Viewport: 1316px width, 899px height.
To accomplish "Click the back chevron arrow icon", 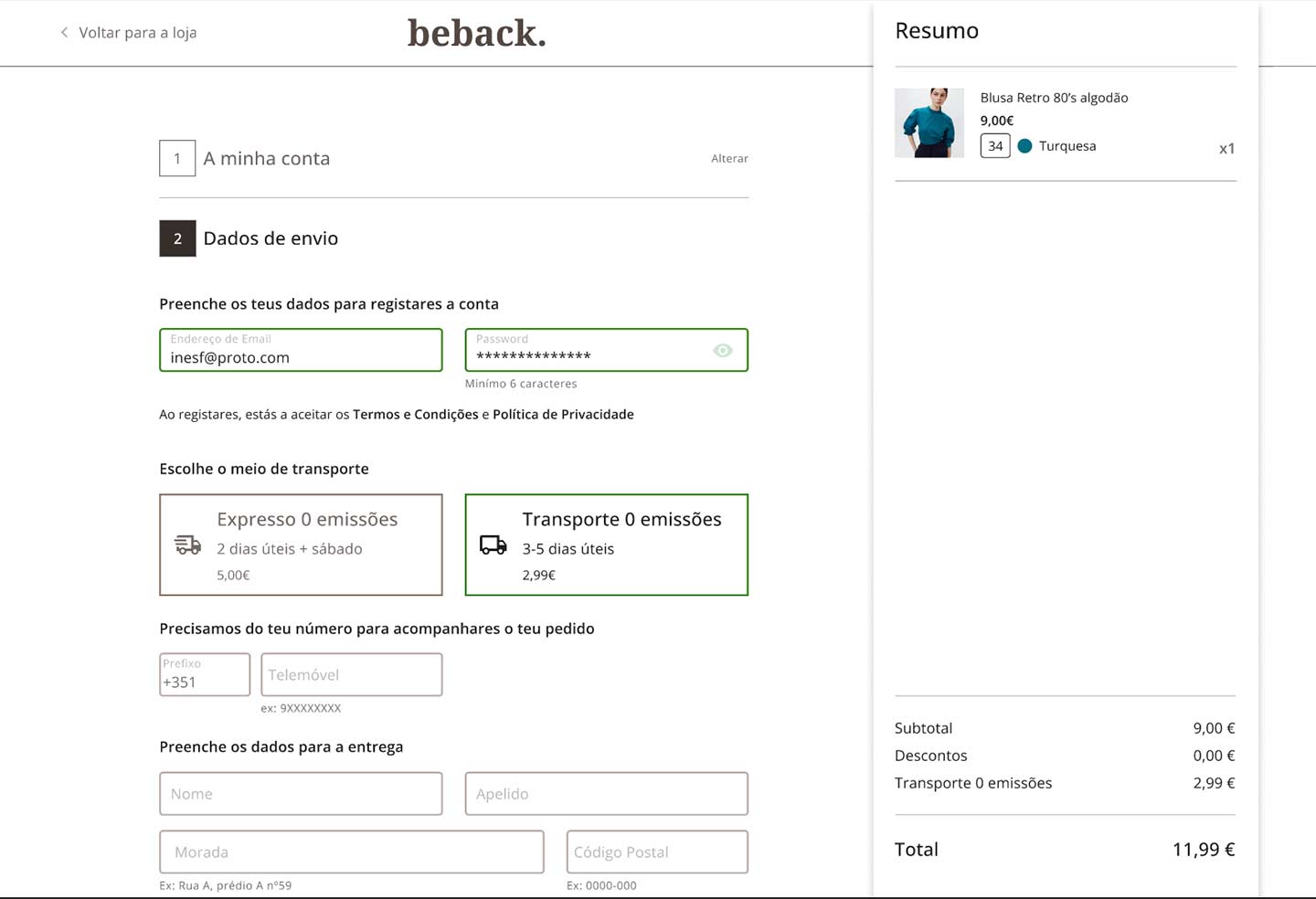I will [x=64, y=33].
